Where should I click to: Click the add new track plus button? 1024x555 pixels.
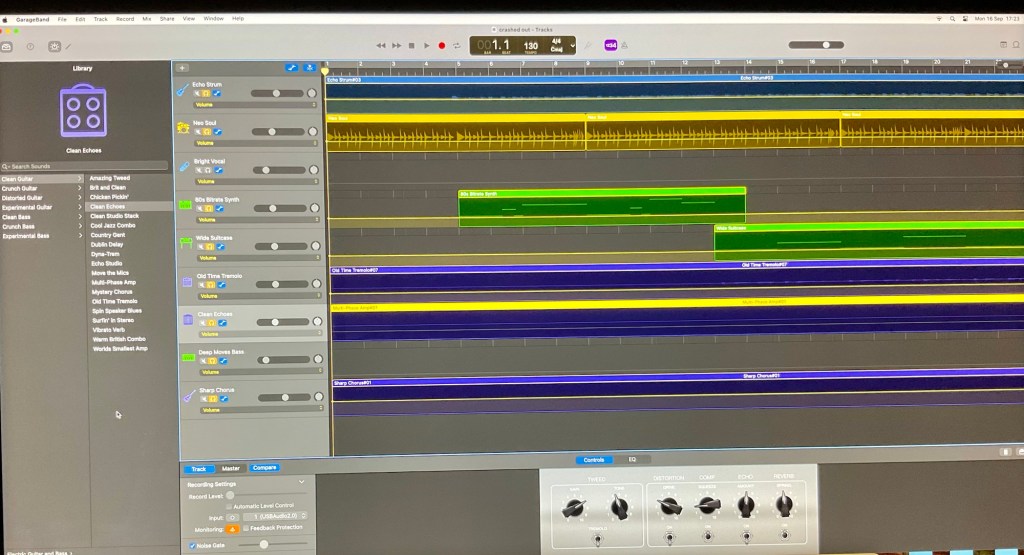[182, 68]
